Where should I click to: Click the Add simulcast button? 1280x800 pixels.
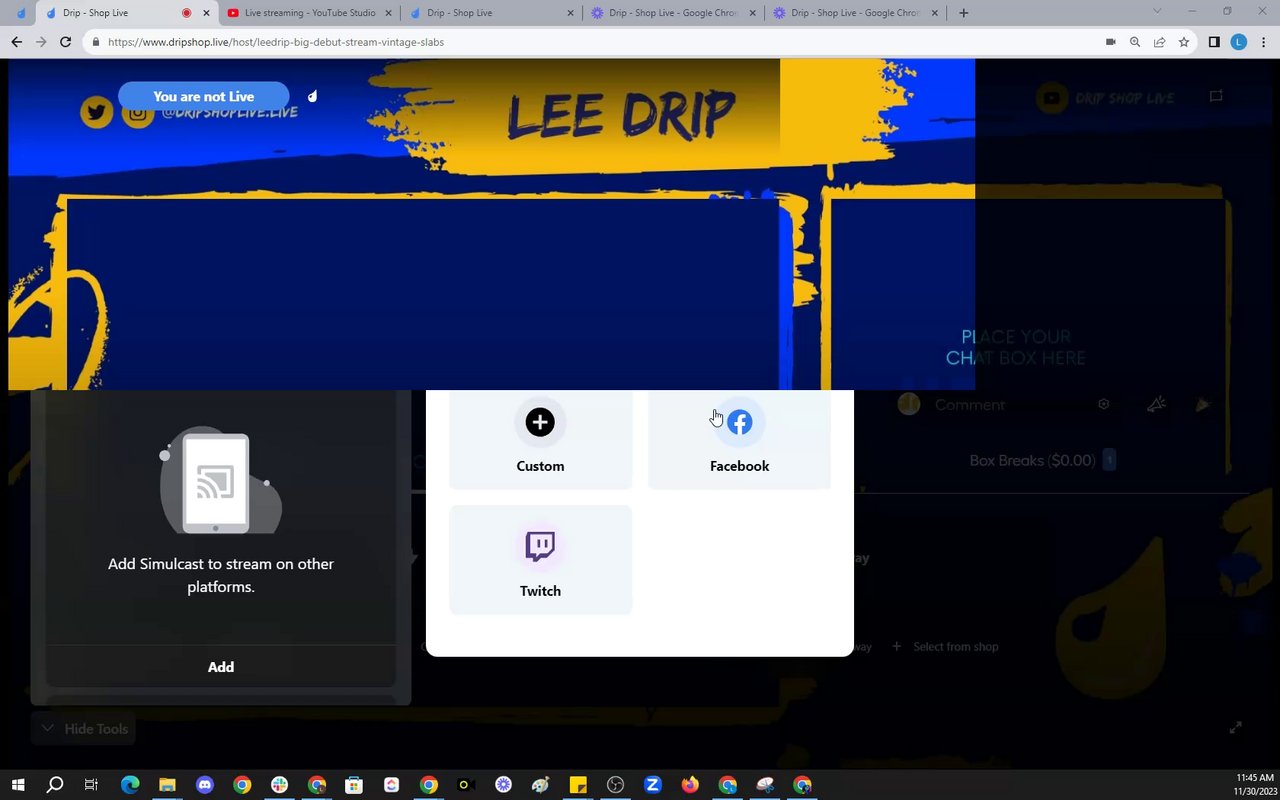221,667
